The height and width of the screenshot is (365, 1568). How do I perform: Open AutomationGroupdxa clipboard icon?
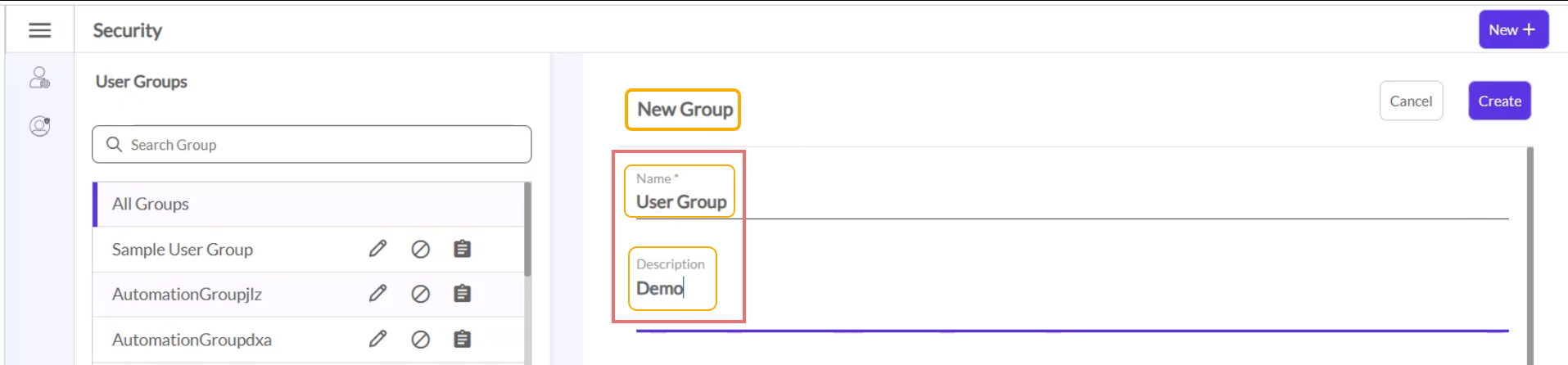tap(462, 339)
